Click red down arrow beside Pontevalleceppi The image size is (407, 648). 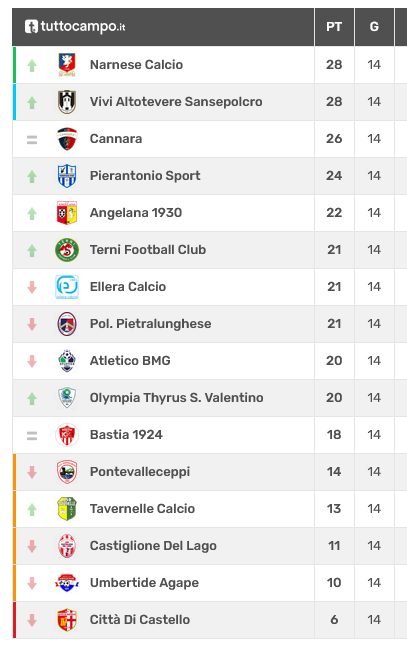point(32,472)
